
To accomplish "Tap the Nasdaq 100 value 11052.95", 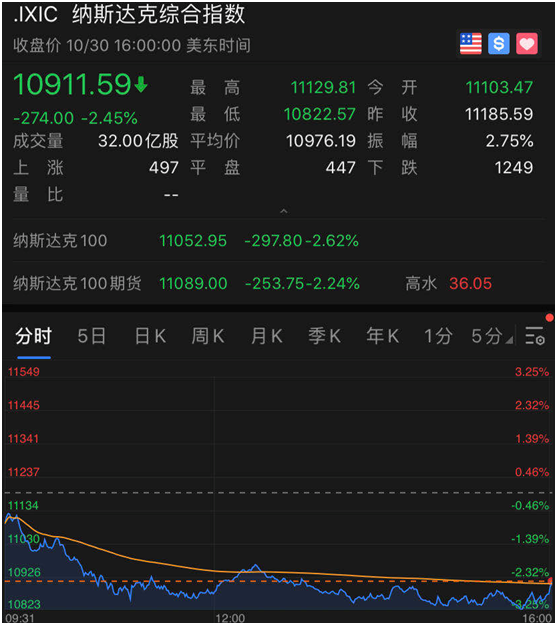I will pyautogui.click(x=193, y=241).
